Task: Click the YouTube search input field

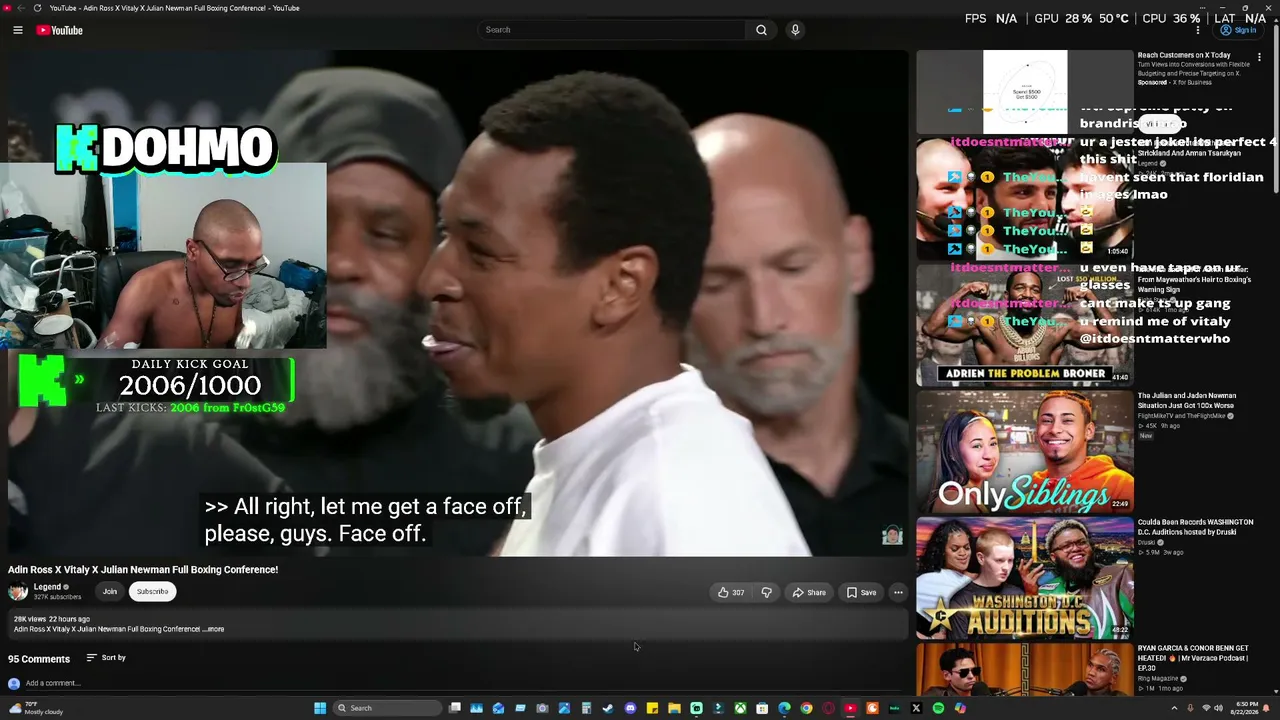Action: click(x=612, y=30)
